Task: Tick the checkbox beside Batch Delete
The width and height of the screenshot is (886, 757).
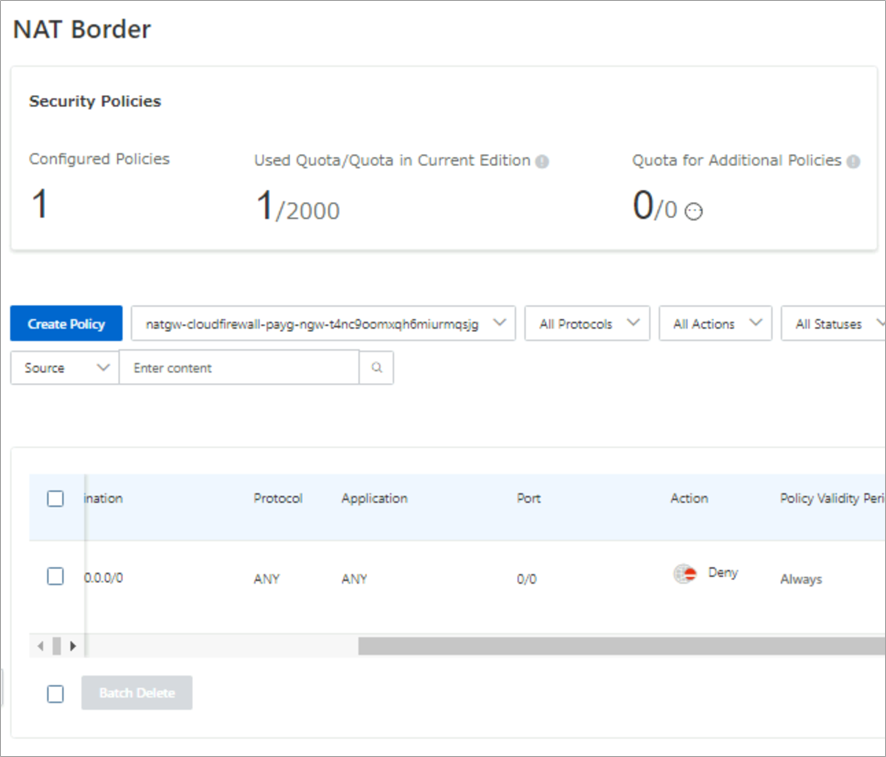Action: [56, 693]
